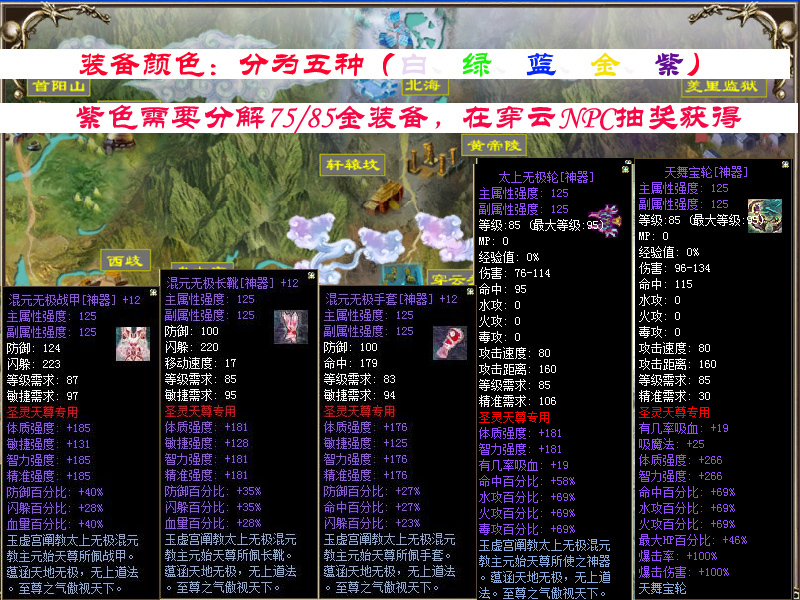Click the 混元无极战甲[神器] +12 title
Viewport: 800px width, 600px height.
pos(74,300)
